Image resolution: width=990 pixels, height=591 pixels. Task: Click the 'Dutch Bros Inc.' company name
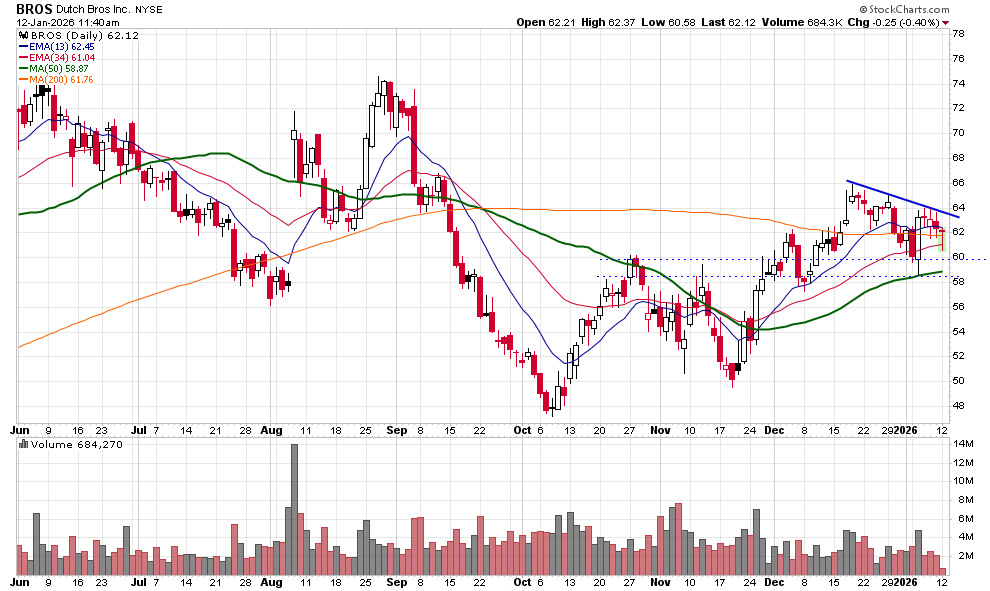click(93, 9)
